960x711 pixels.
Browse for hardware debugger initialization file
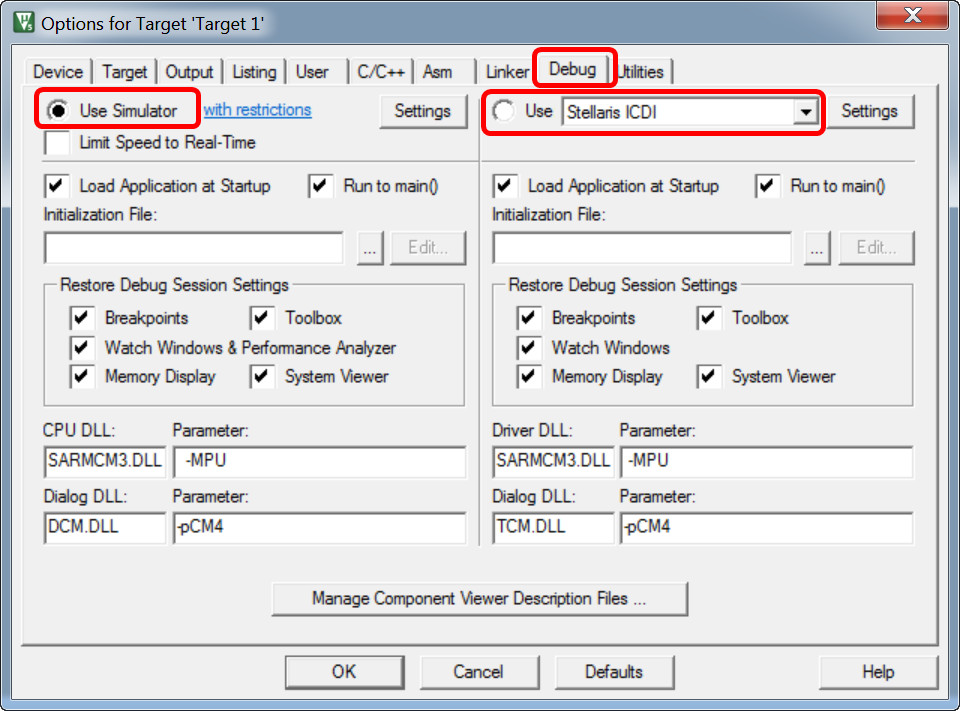tap(817, 248)
